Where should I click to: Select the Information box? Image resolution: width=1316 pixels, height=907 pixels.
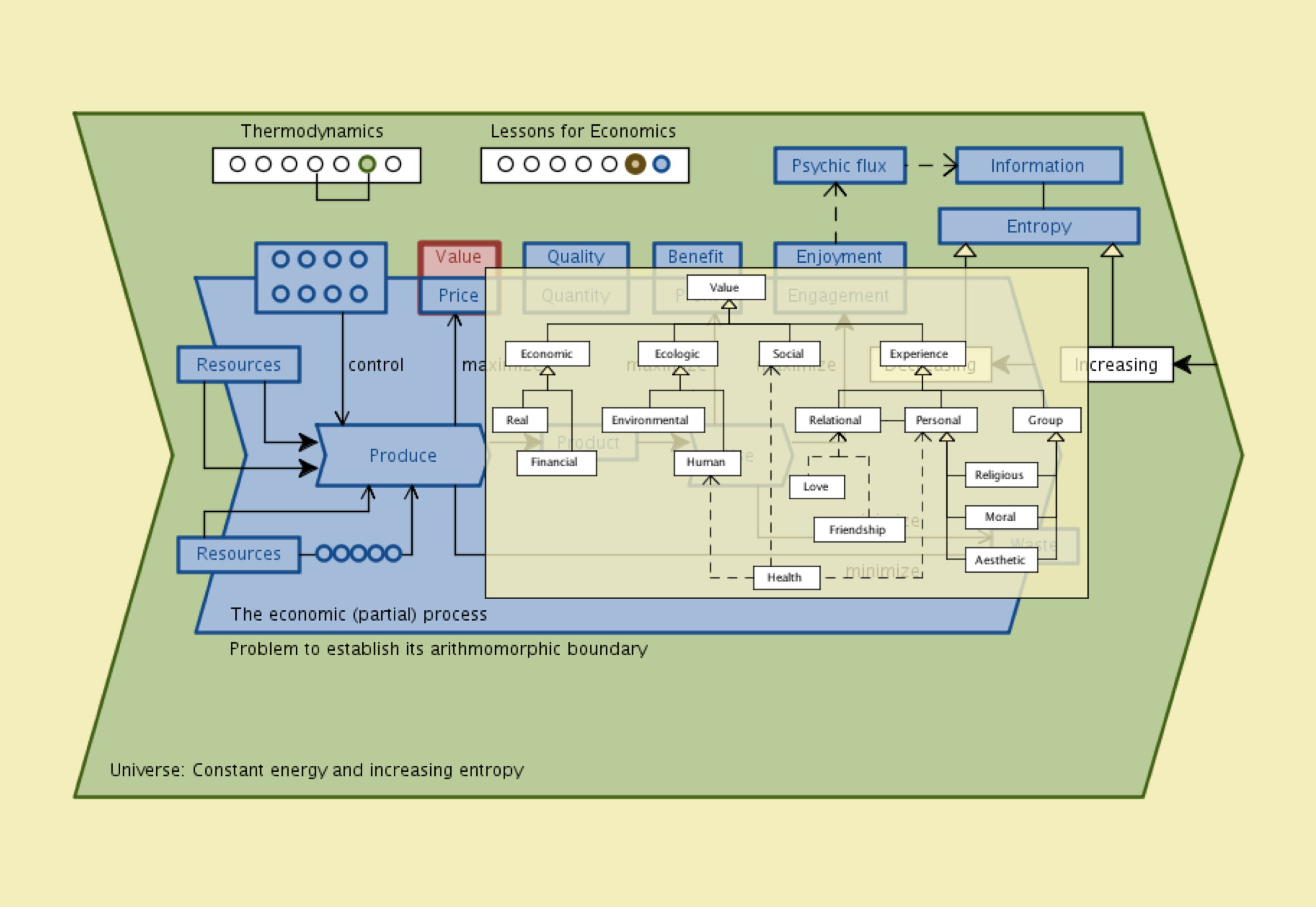click(1038, 166)
